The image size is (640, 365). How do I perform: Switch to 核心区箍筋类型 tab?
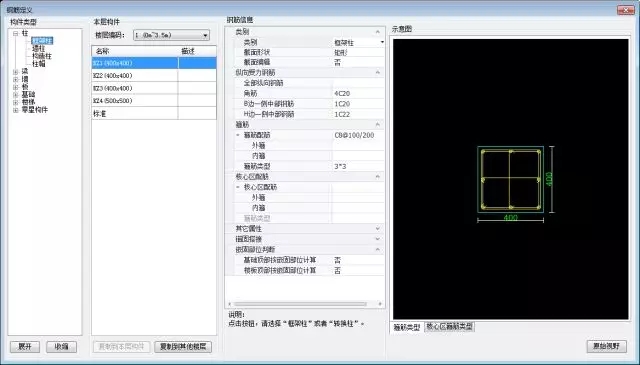449,327
